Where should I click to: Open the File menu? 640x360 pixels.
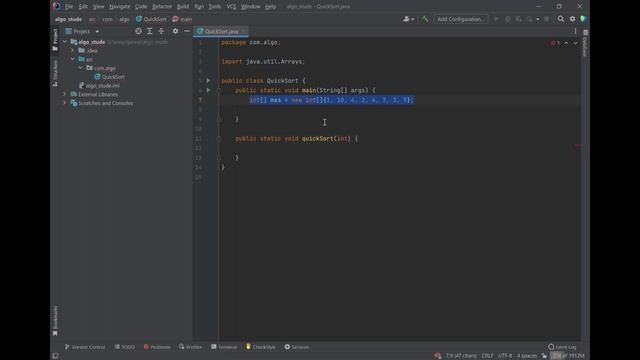click(x=69, y=7)
